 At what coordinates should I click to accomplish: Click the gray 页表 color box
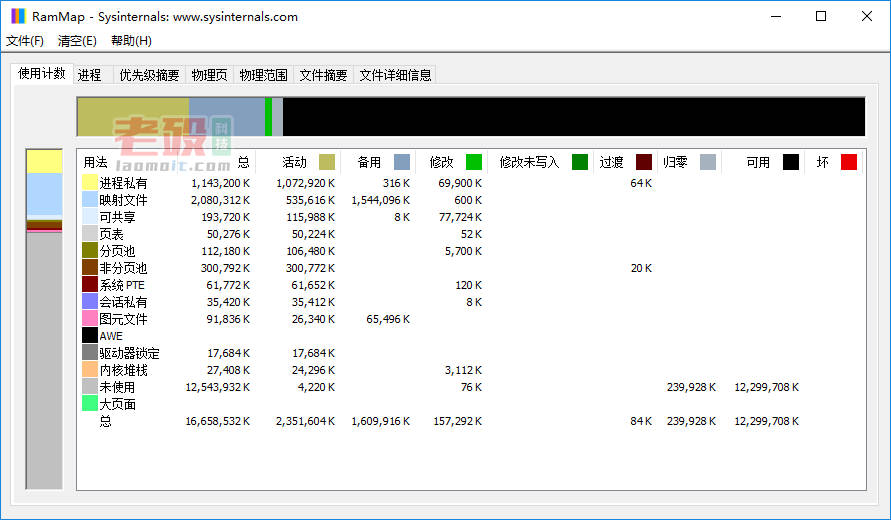click(90, 233)
